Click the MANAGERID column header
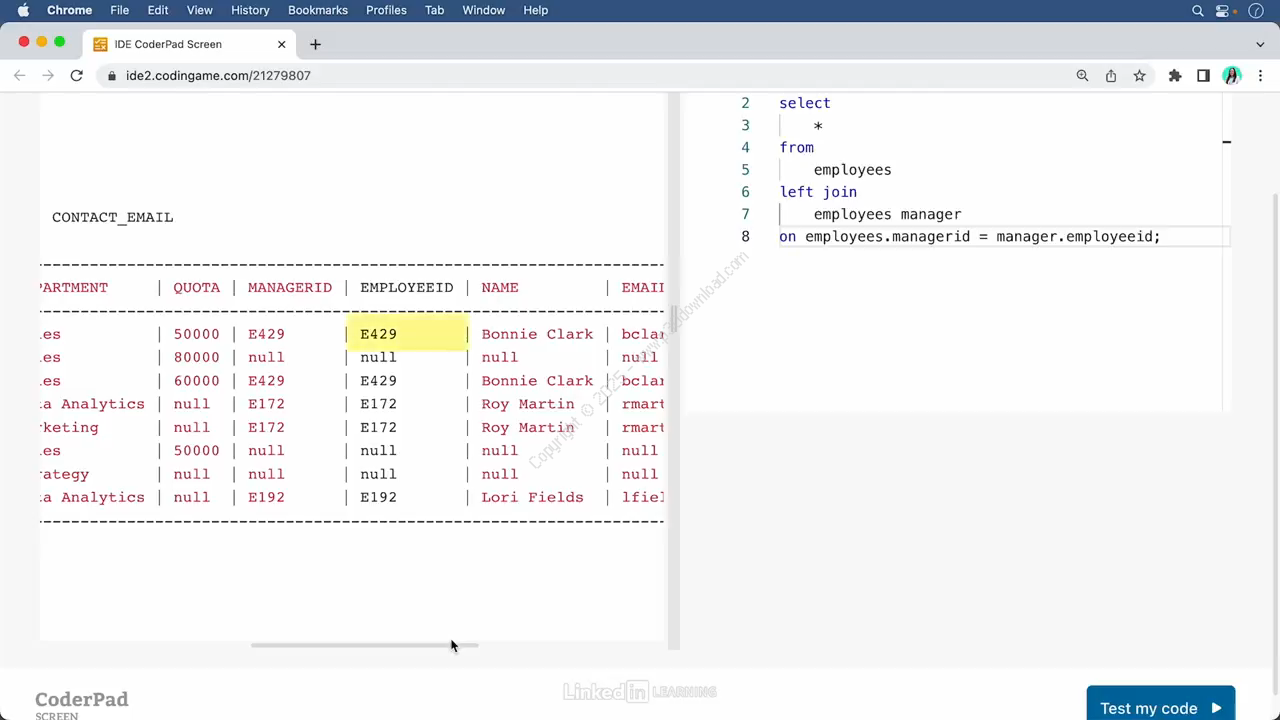The width and height of the screenshot is (1280, 720). (x=289, y=288)
